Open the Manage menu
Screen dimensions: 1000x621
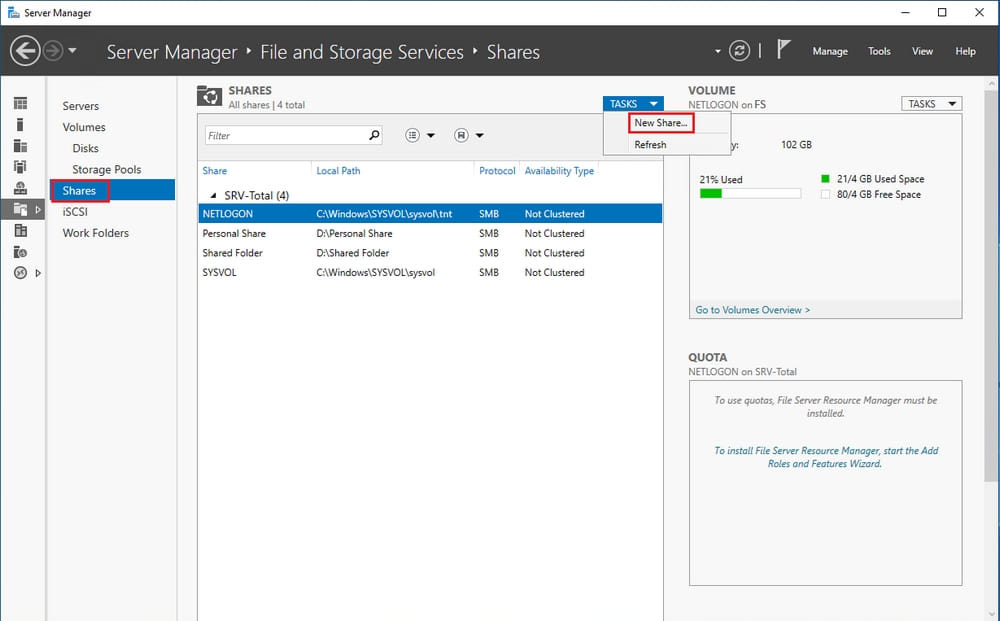(830, 51)
